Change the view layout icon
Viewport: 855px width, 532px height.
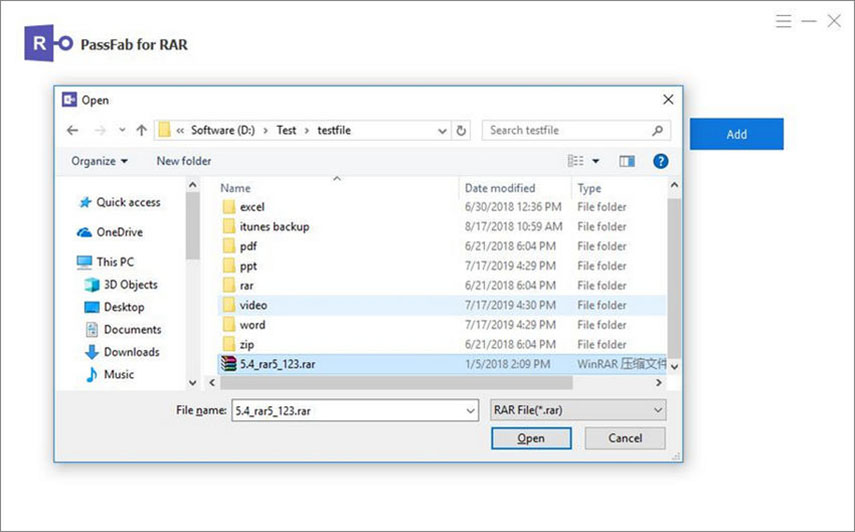click(575, 161)
